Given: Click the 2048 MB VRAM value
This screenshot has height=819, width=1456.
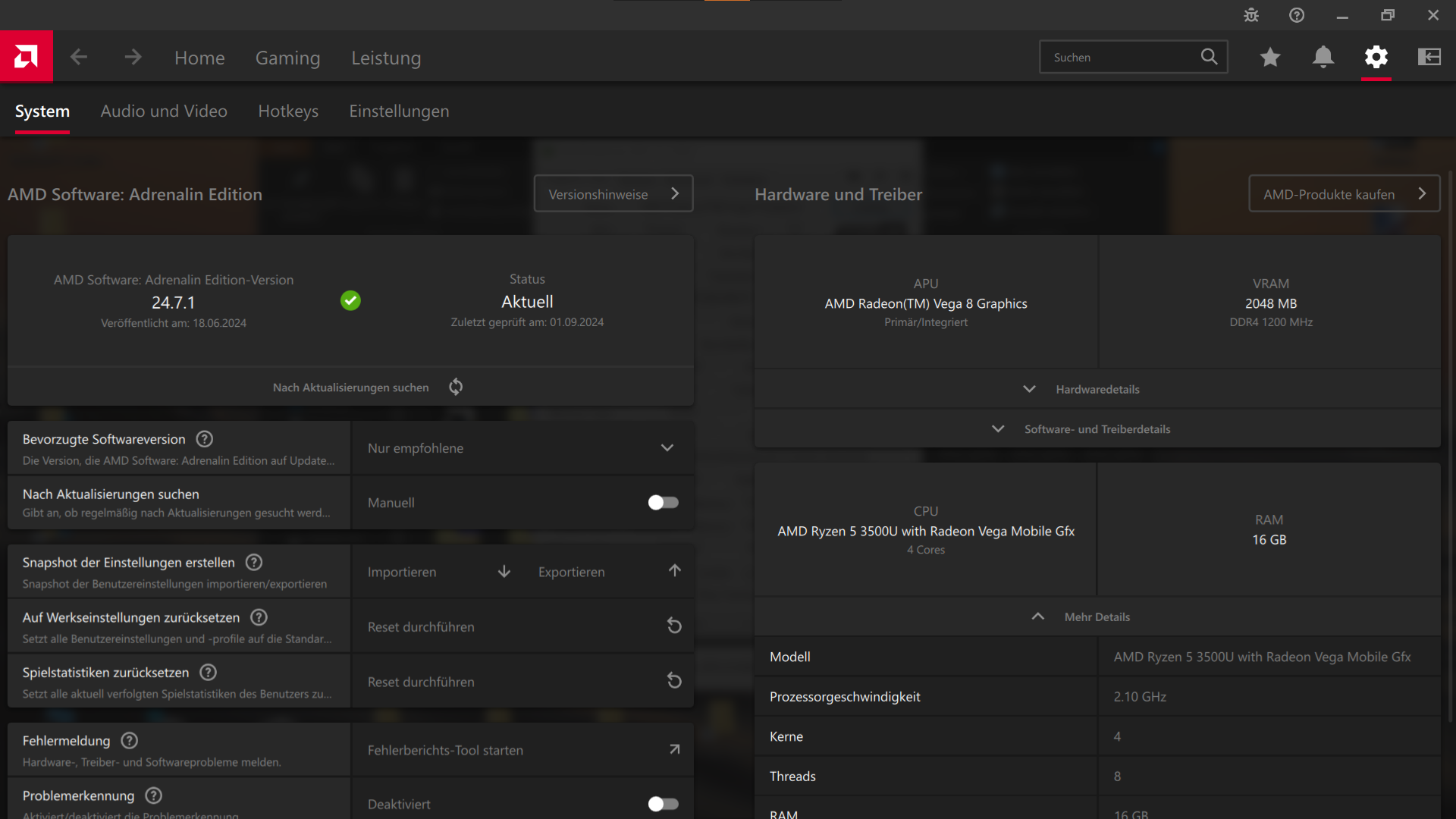Looking at the screenshot, I should pyautogui.click(x=1271, y=303).
